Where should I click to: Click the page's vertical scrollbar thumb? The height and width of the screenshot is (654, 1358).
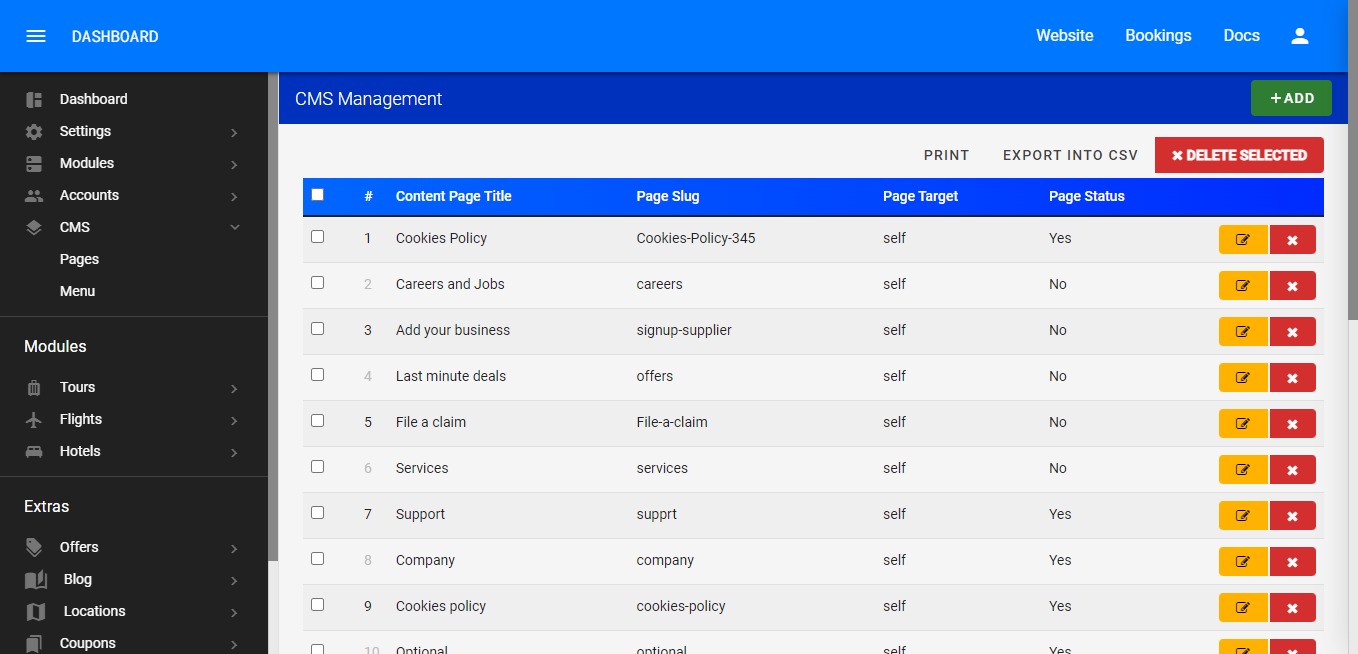click(x=1352, y=200)
